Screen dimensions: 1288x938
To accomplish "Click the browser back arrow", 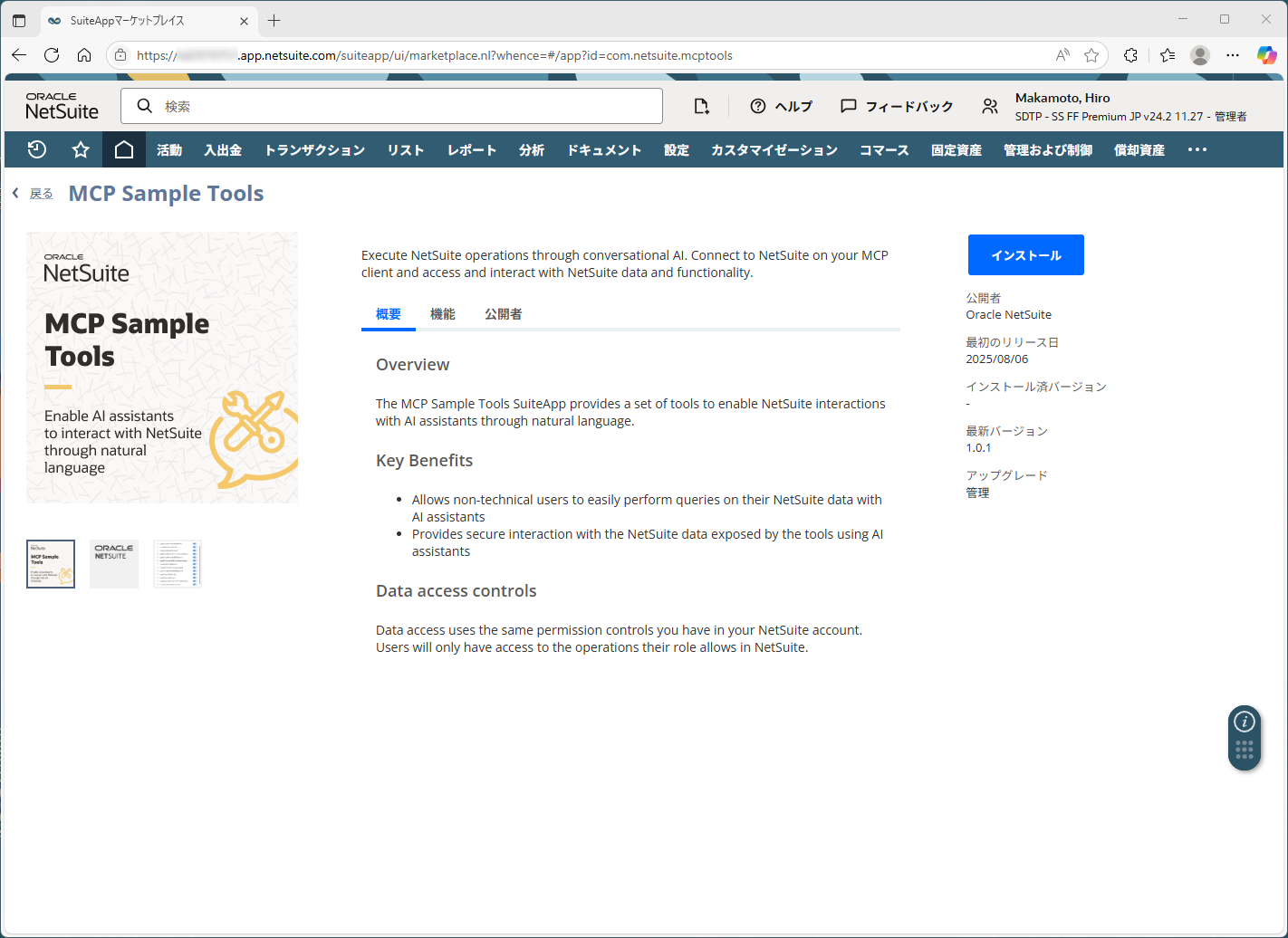I will click(x=19, y=55).
